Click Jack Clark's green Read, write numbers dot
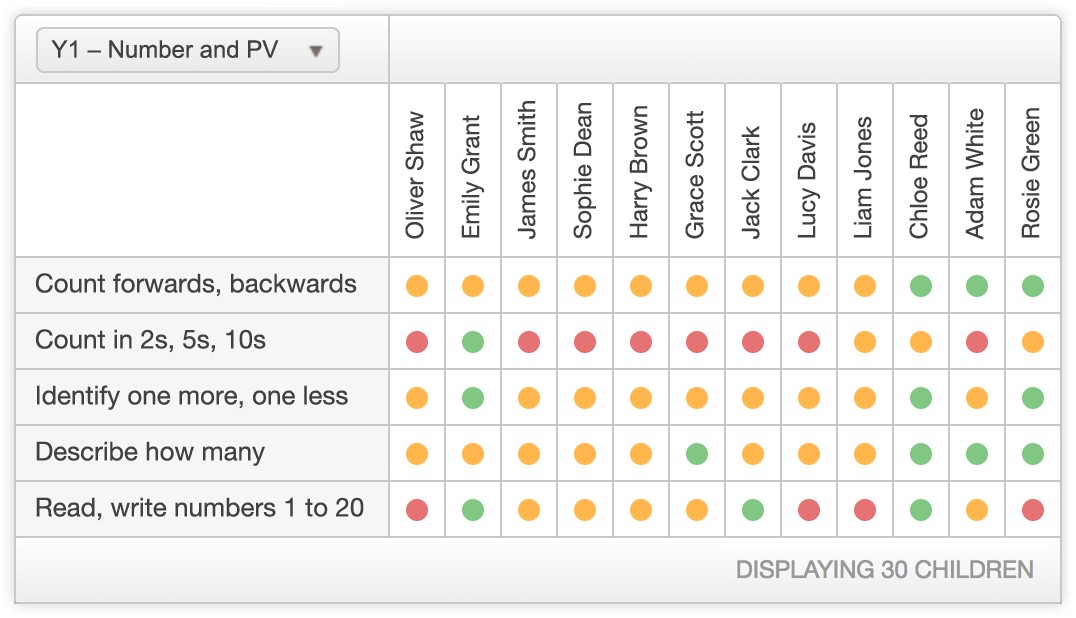The image size is (1076, 618). [753, 510]
